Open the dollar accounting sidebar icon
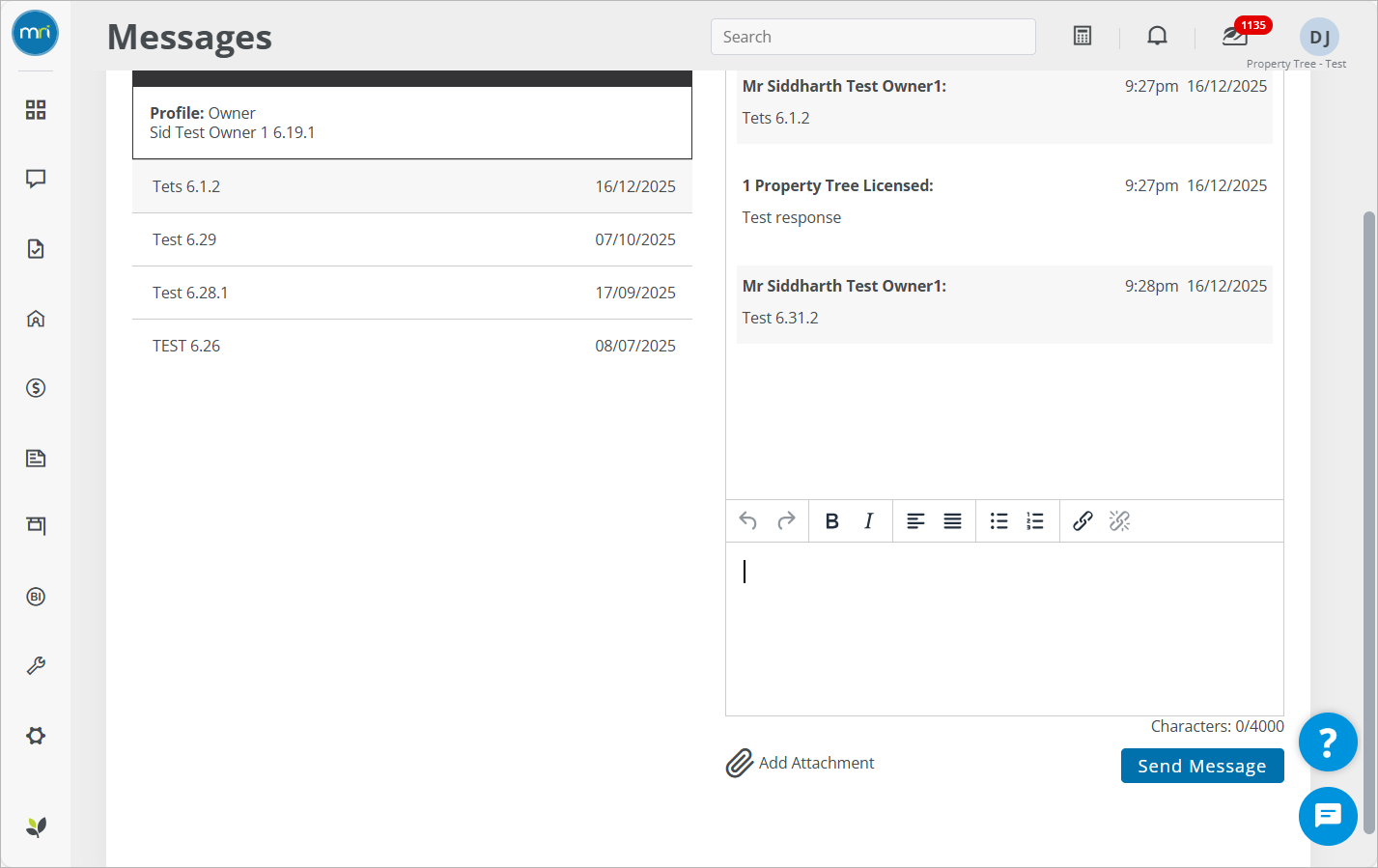This screenshot has width=1378, height=868. coord(36,388)
